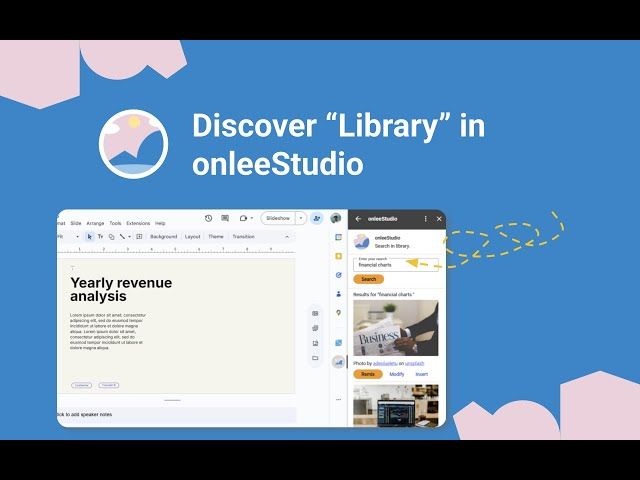Click the Theme toolbar button

click(x=216, y=237)
